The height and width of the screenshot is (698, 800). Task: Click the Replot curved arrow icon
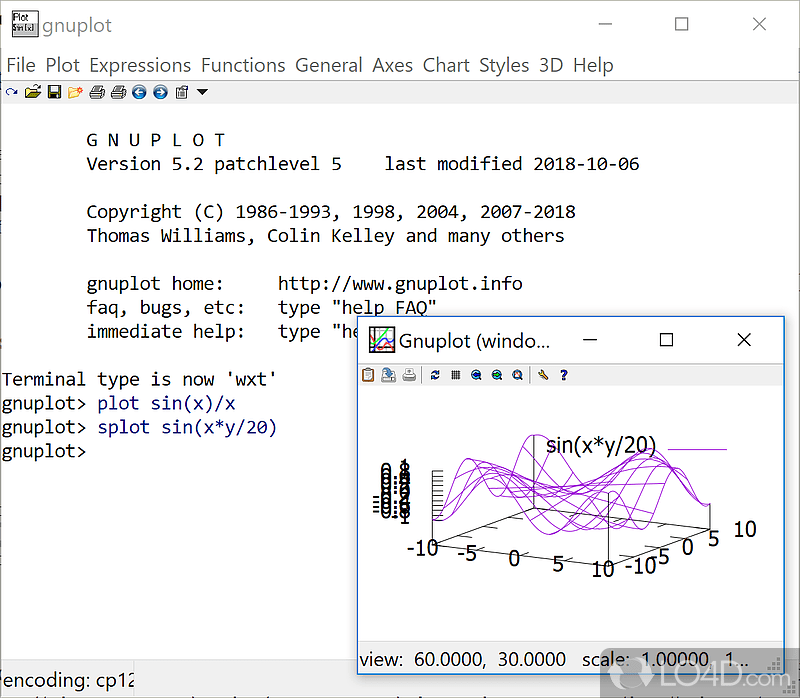11,92
